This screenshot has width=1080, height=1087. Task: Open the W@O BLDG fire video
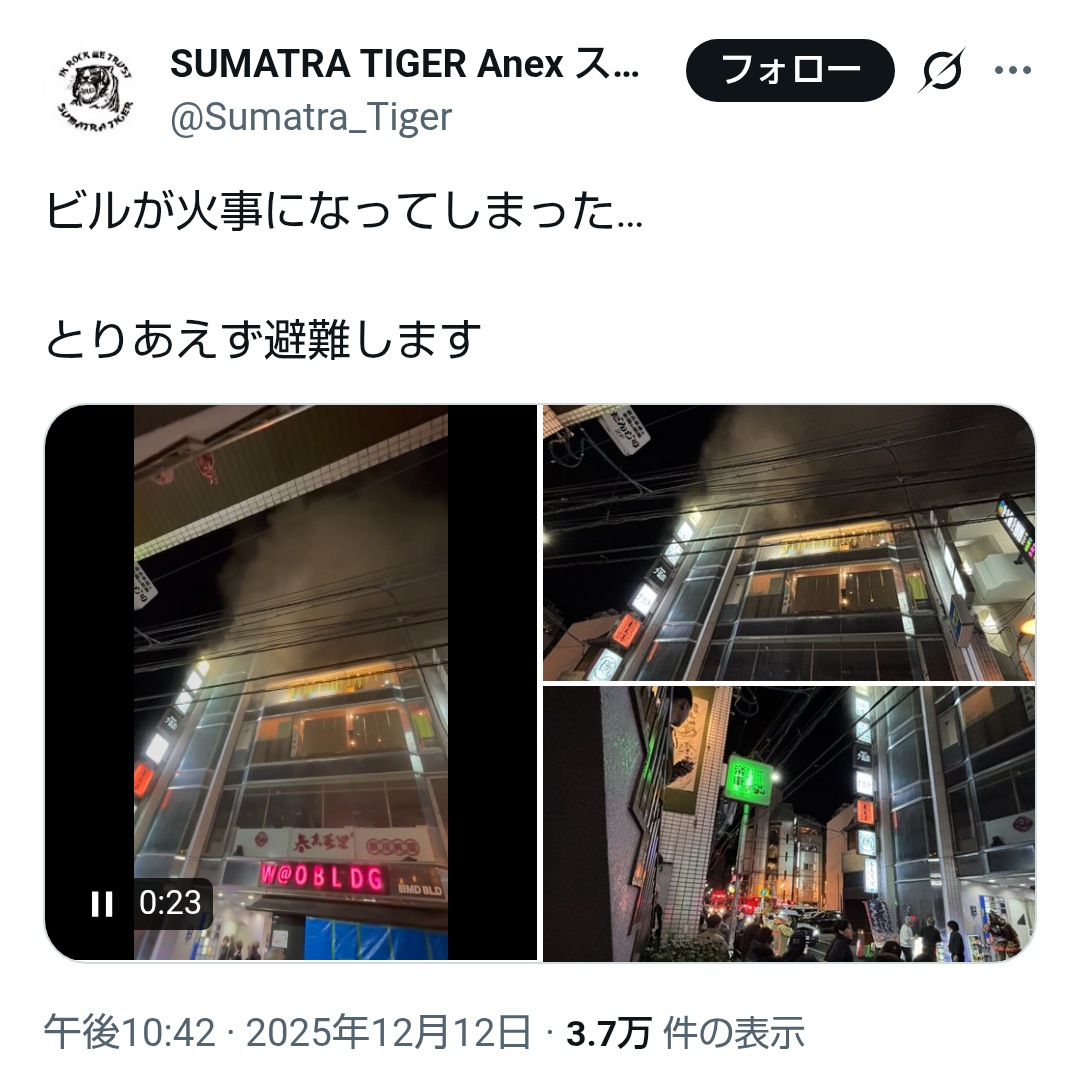(291, 683)
